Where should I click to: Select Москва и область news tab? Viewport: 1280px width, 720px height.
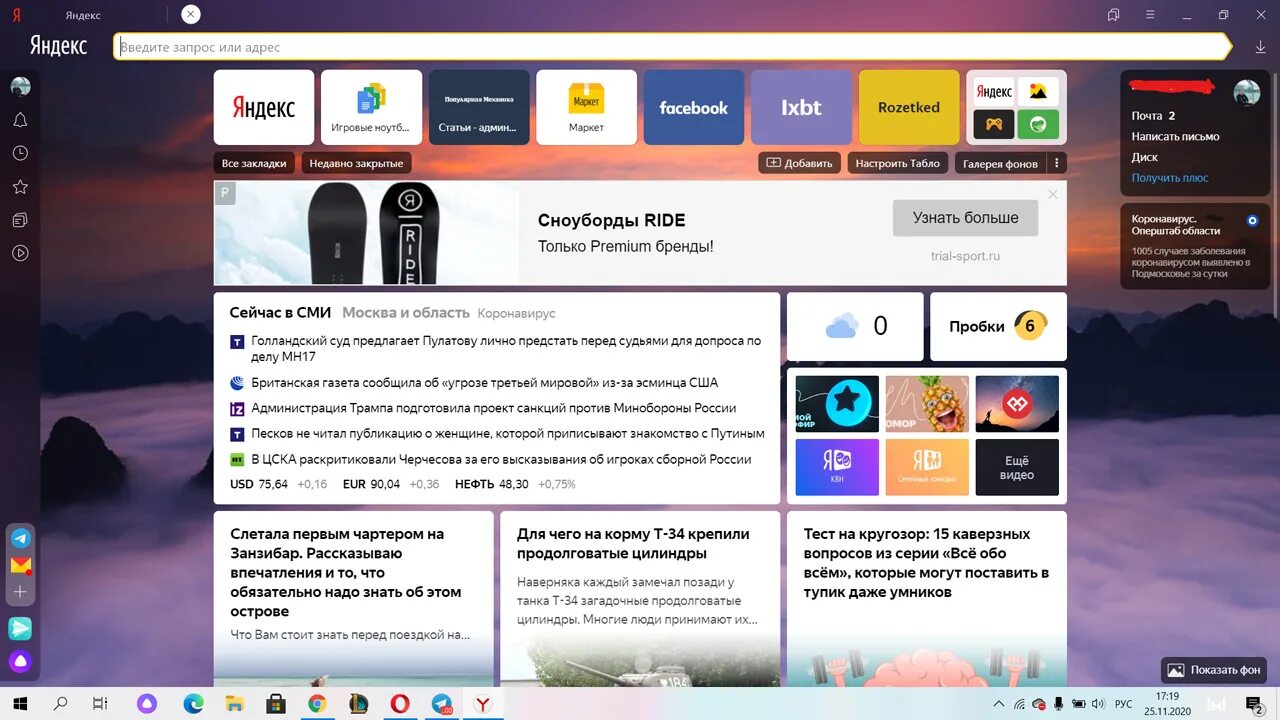(406, 313)
